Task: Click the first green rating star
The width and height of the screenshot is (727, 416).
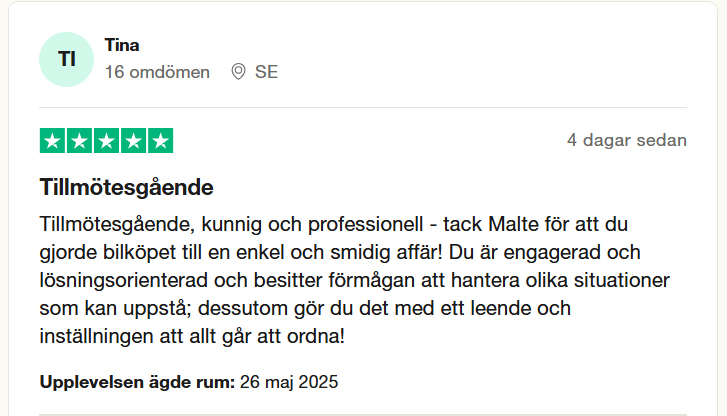Action: pos(52,141)
